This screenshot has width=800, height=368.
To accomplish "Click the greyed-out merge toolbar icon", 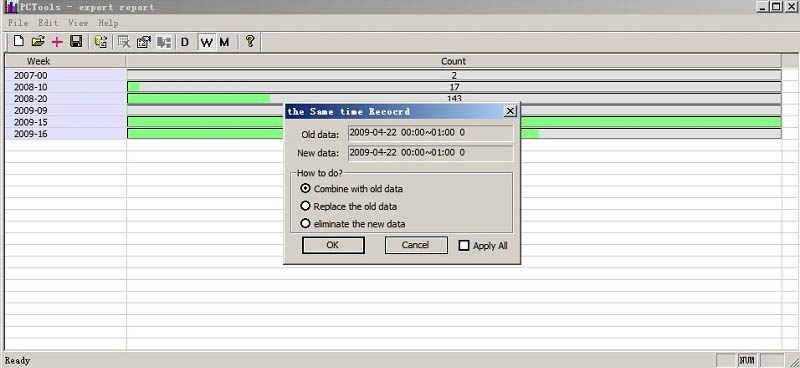I will coord(164,42).
